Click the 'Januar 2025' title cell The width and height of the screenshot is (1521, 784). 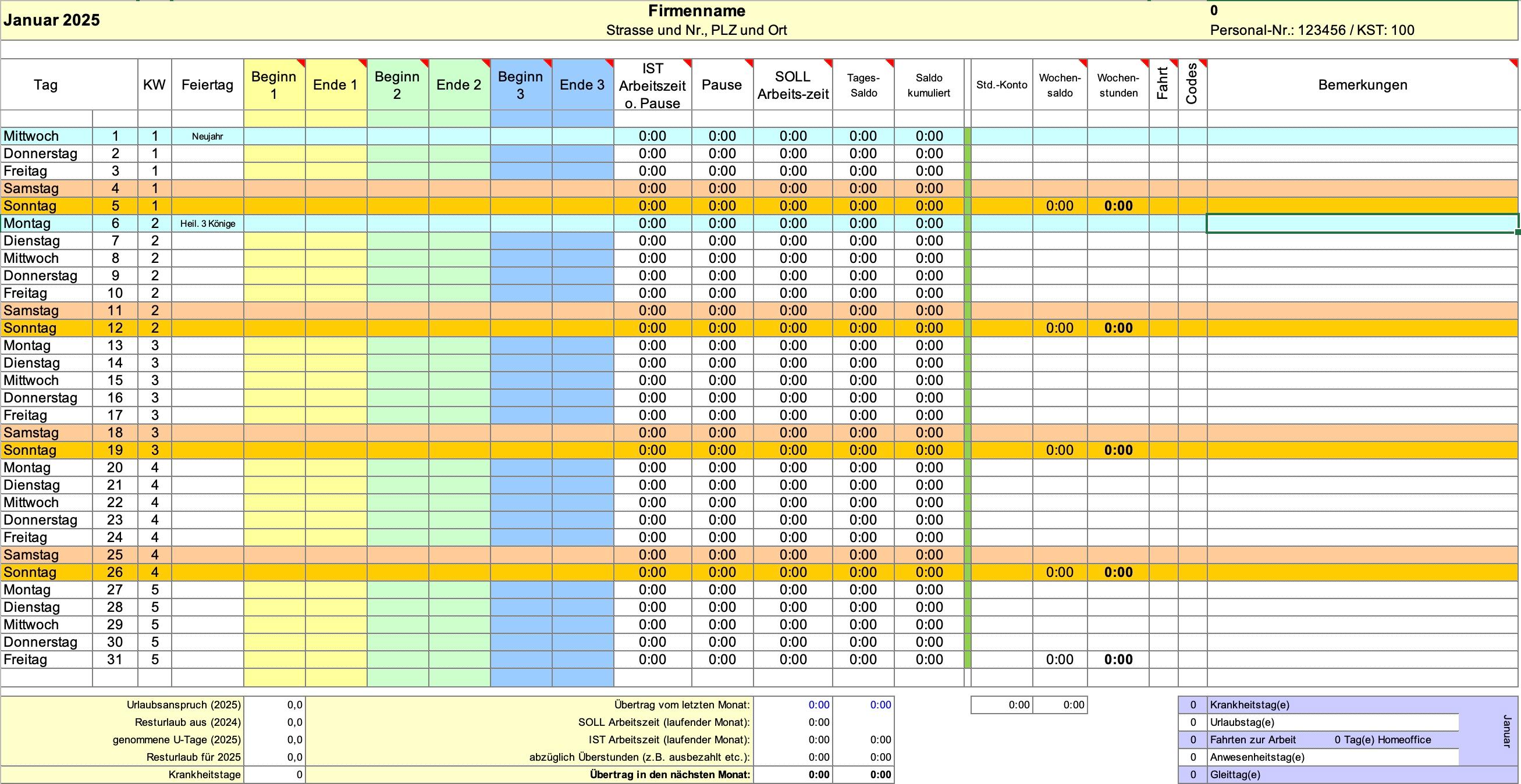(52, 20)
